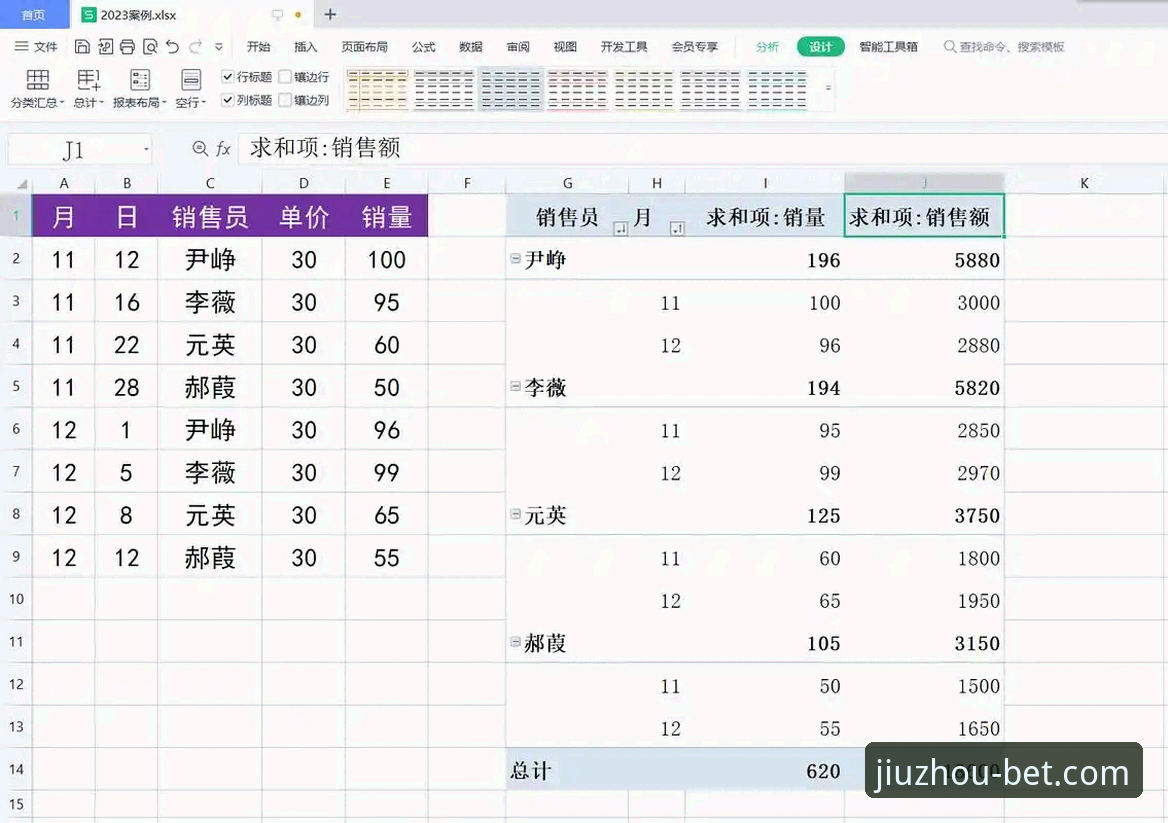Open the 总计 grand totals tool
This screenshot has height=823, width=1168.
pyautogui.click(x=88, y=88)
